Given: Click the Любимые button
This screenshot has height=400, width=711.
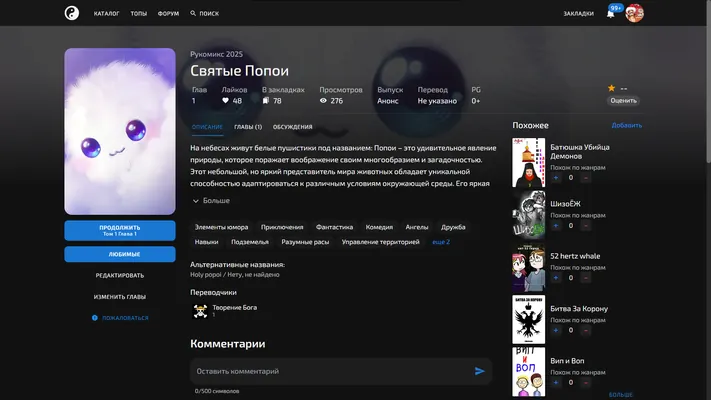Looking at the screenshot, I should pyautogui.click(x=120, y=254).
